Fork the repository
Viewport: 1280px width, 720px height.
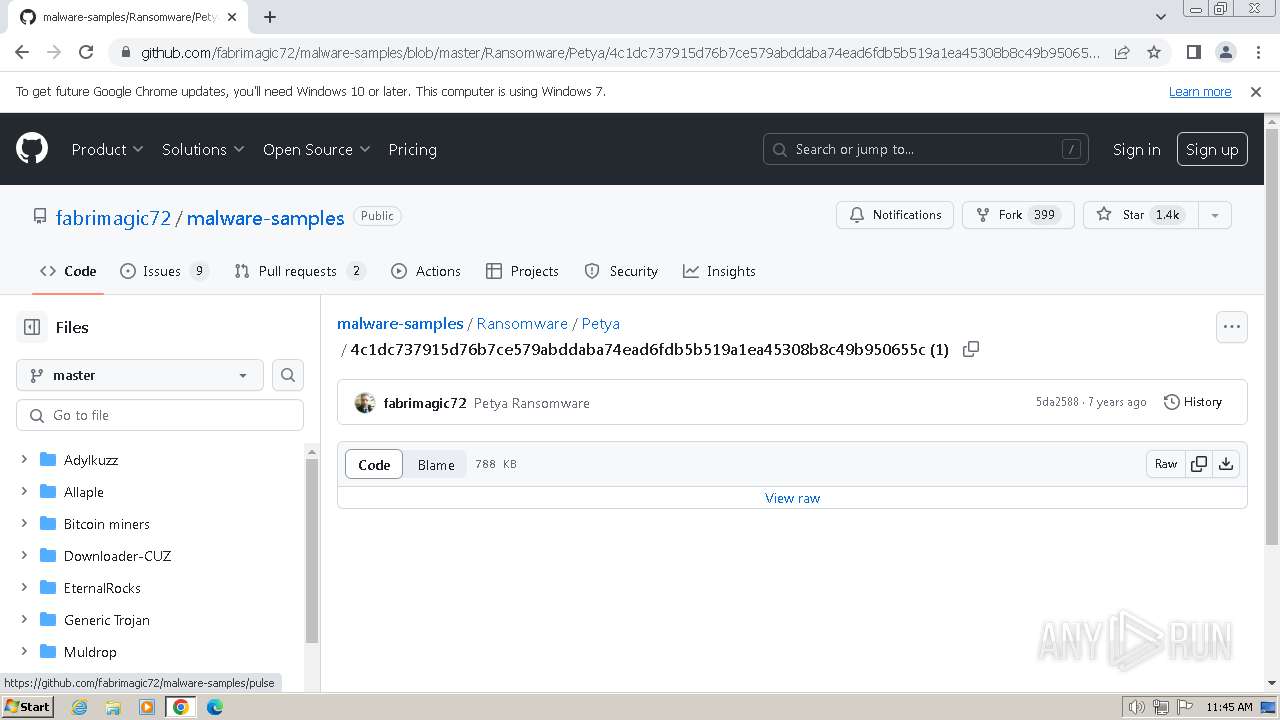point(1018,215)
